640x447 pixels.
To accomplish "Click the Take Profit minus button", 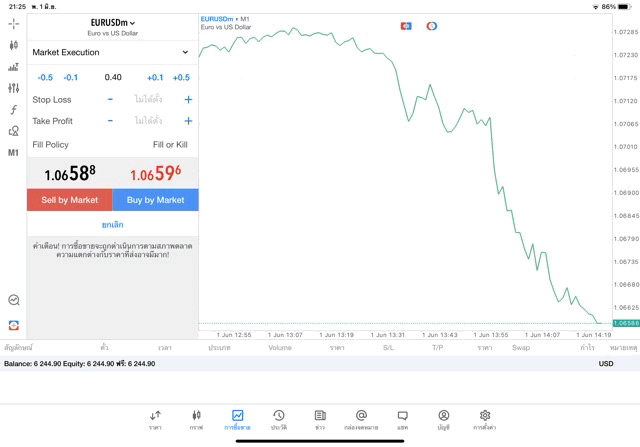I will tap(110, 121).
